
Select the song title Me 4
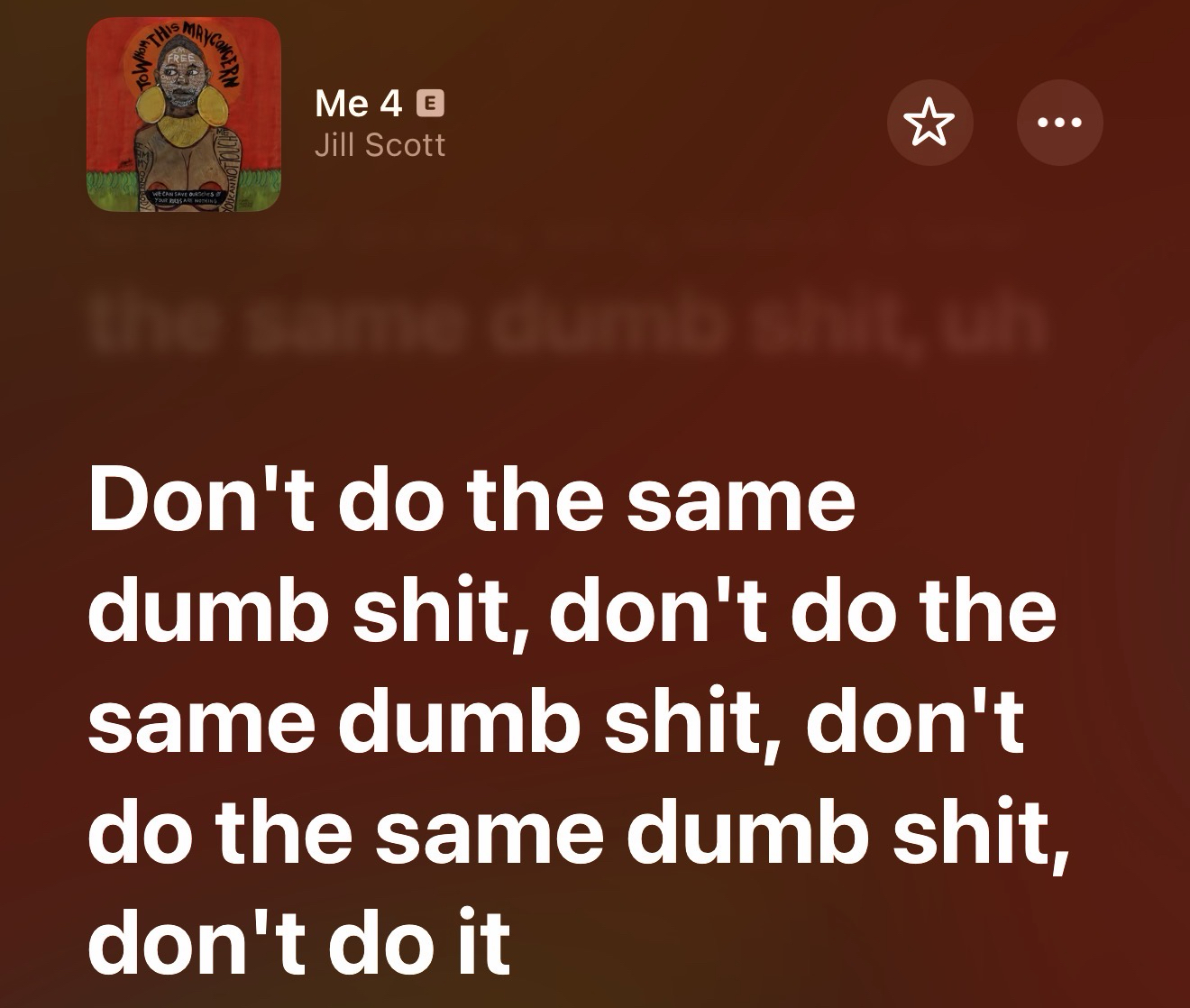point(358,104)
